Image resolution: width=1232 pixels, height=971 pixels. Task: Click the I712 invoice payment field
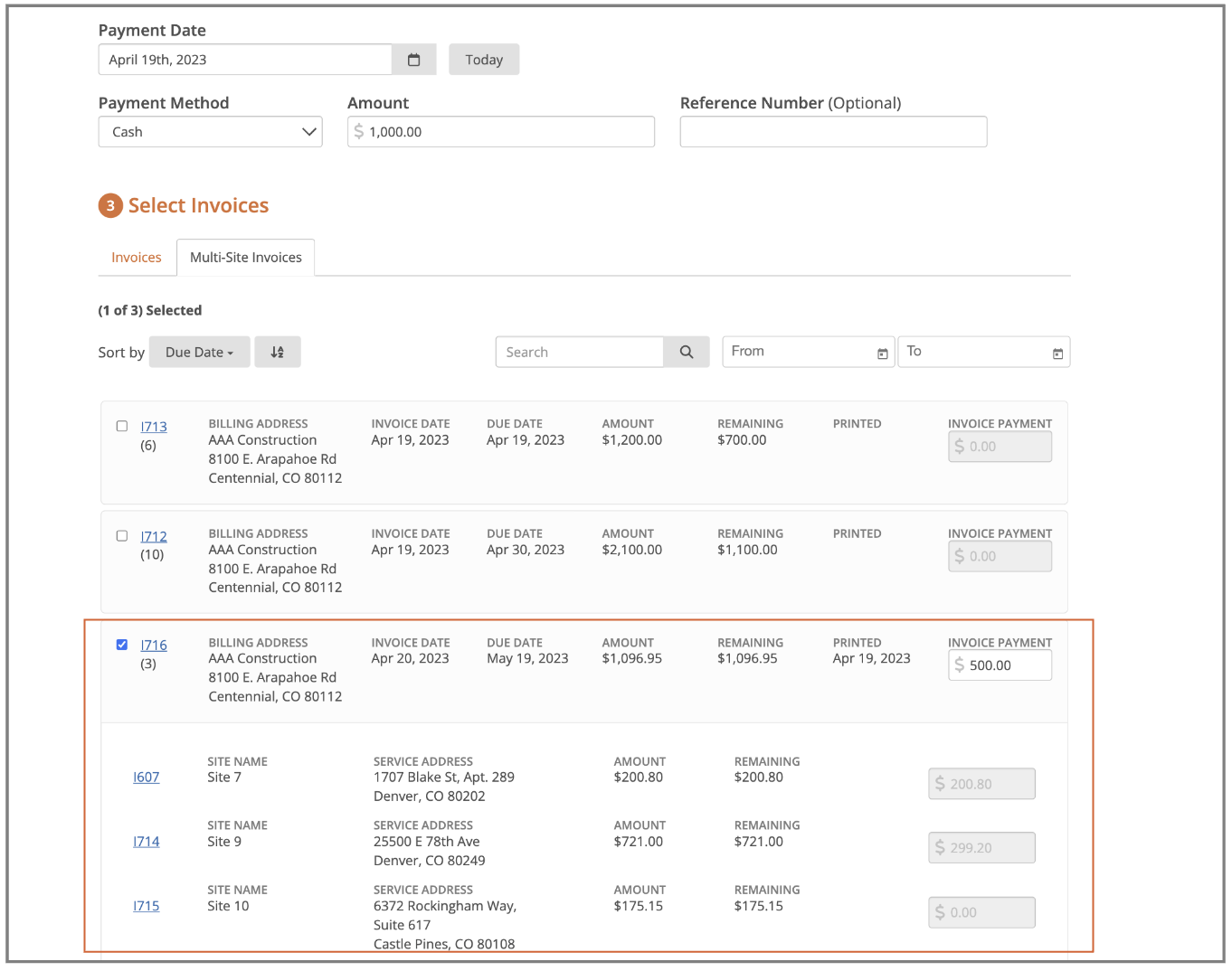point(1000,556)
